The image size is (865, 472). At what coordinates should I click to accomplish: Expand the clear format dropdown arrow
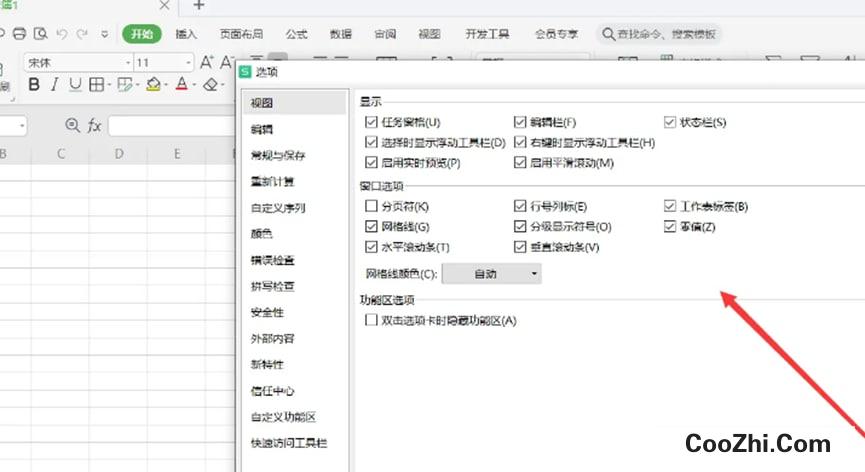coord(222,85)
